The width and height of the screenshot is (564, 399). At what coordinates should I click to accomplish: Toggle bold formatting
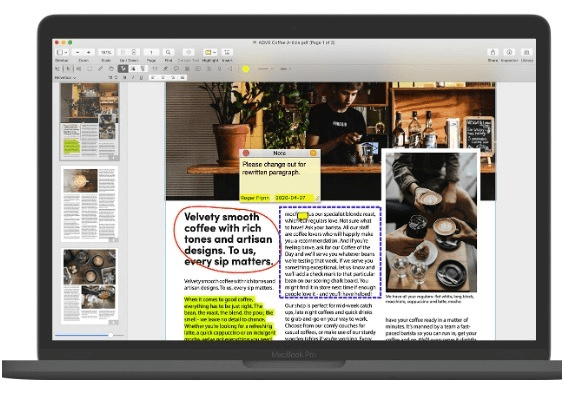(124, 77)
